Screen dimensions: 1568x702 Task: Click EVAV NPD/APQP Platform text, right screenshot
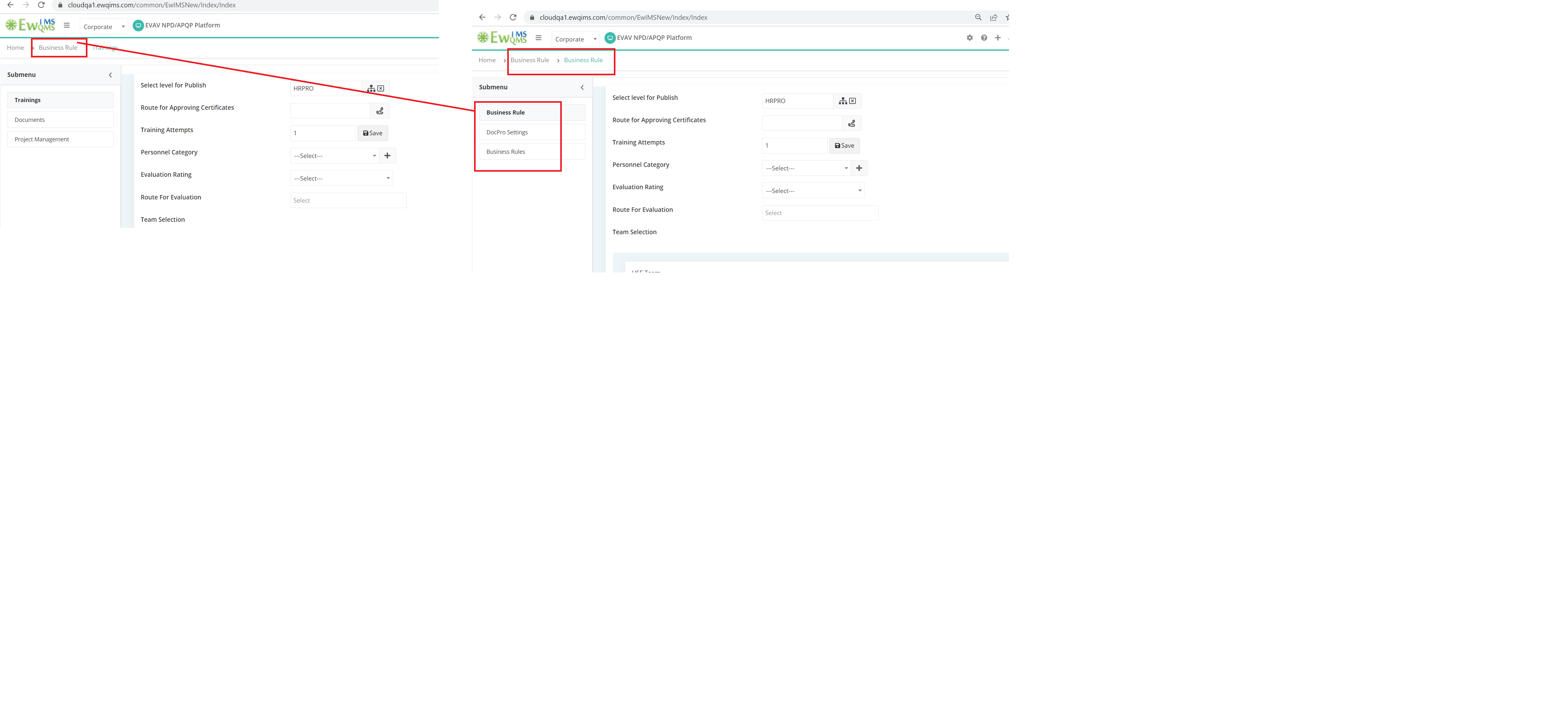click(654, 38)
